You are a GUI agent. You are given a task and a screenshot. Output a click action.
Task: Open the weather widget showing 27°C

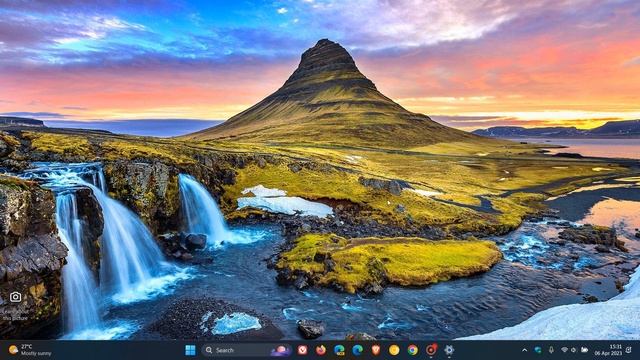pyautogui.click(x=30, y=350)
